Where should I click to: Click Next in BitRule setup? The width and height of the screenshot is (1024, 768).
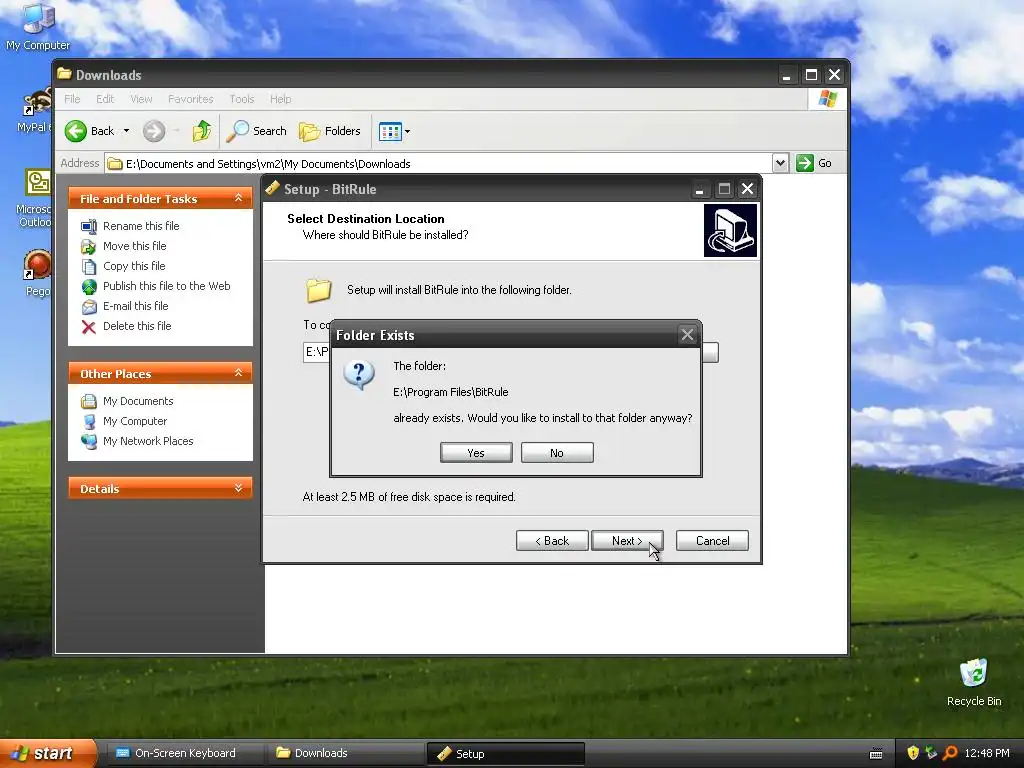tap(627, 541)
